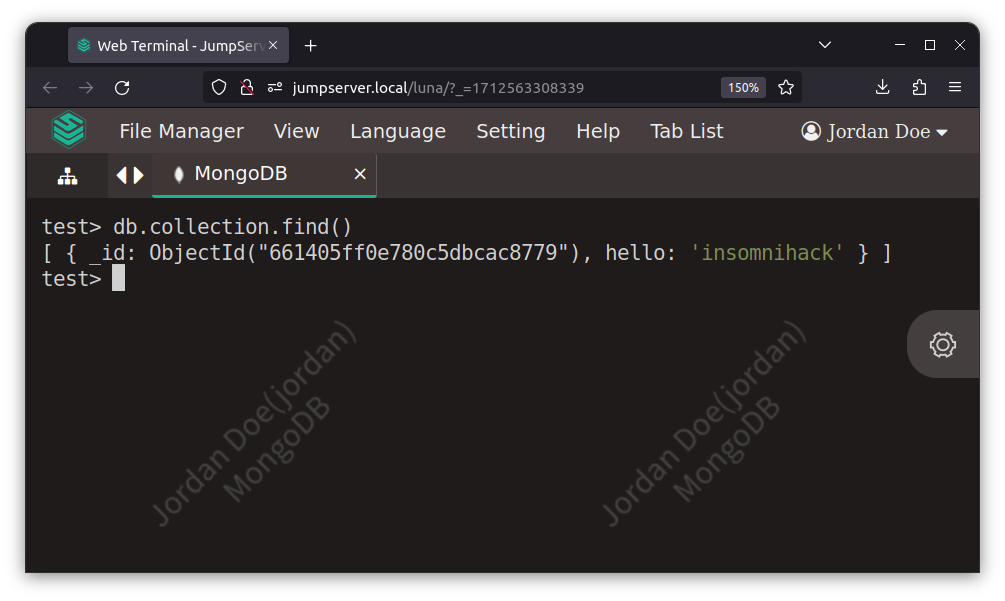Open the browser list-all-tabs chevron
Image resolution: width=1005 pixels, height=601 pixels.
click(x=825, y=45)
